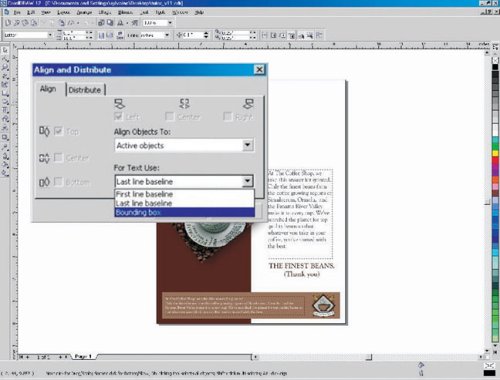Open the Align Objects To dropdown
The width and height of the screenshot is (500, 380).
184,145
